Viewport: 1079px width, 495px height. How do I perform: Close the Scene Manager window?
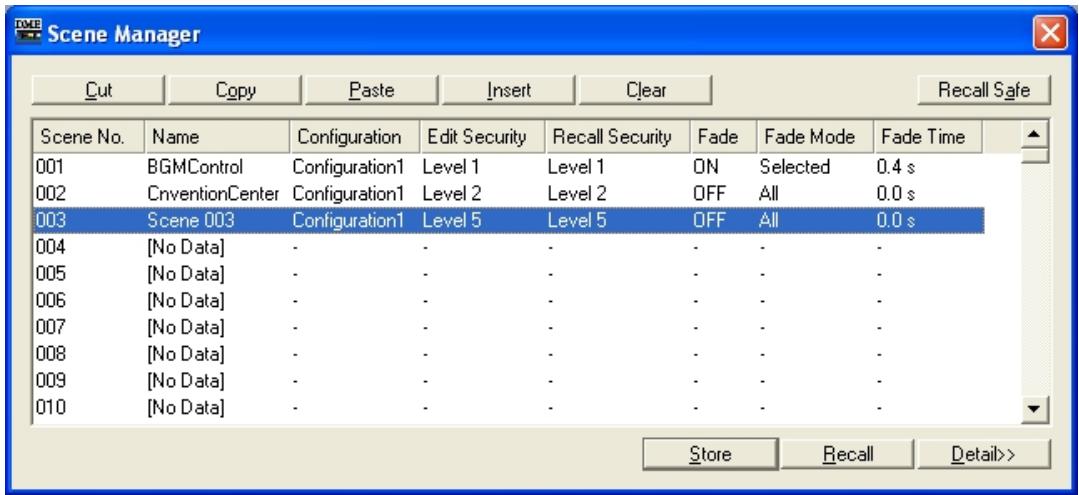point(1049,34)
